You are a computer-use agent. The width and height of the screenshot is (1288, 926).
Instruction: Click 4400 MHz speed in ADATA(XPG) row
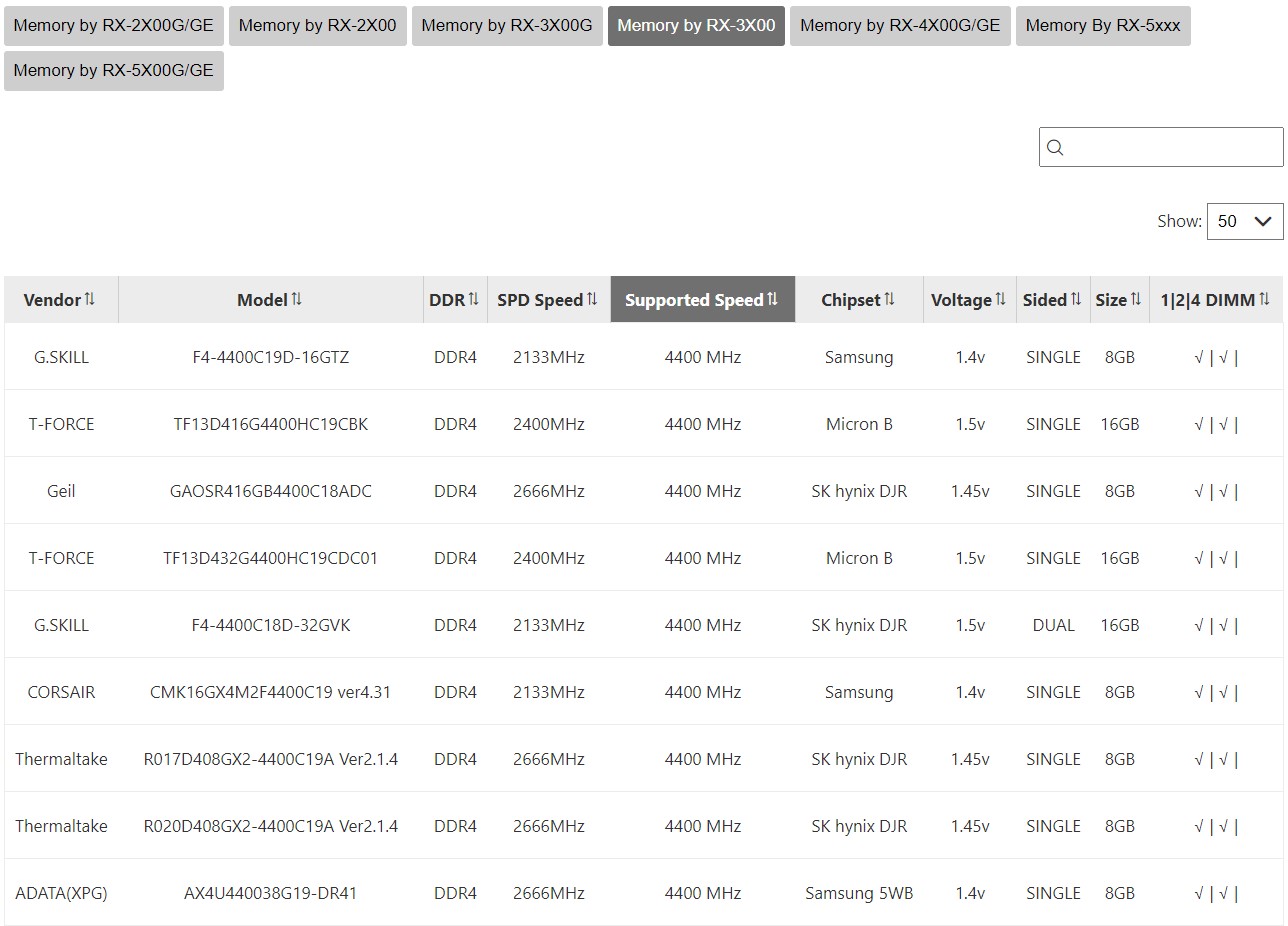[703, 893]
